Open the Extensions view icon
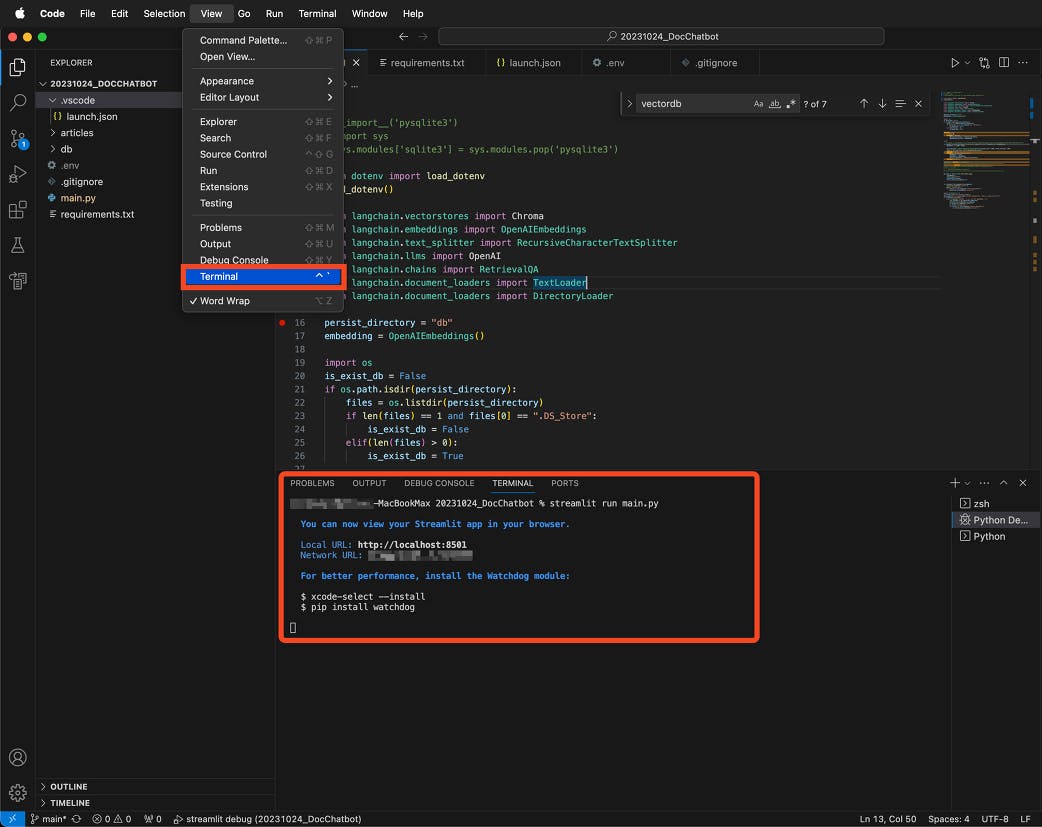1042x827 pixels. click(17, 210)
